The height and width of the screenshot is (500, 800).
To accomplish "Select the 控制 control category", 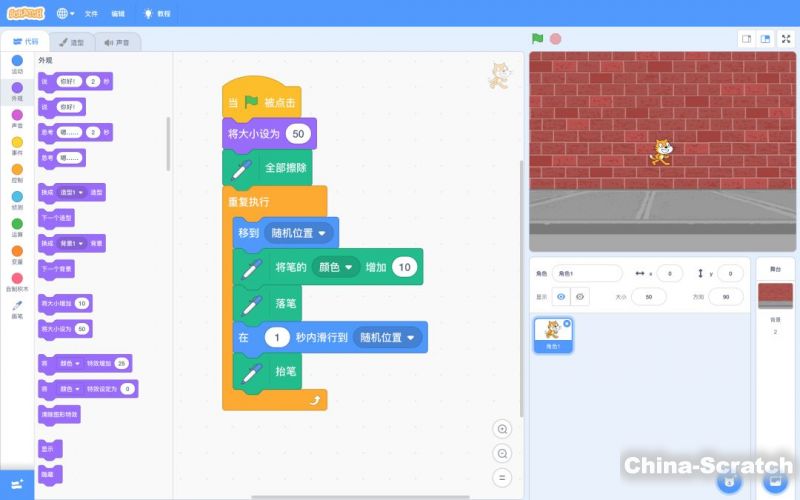I will [17, 174].
